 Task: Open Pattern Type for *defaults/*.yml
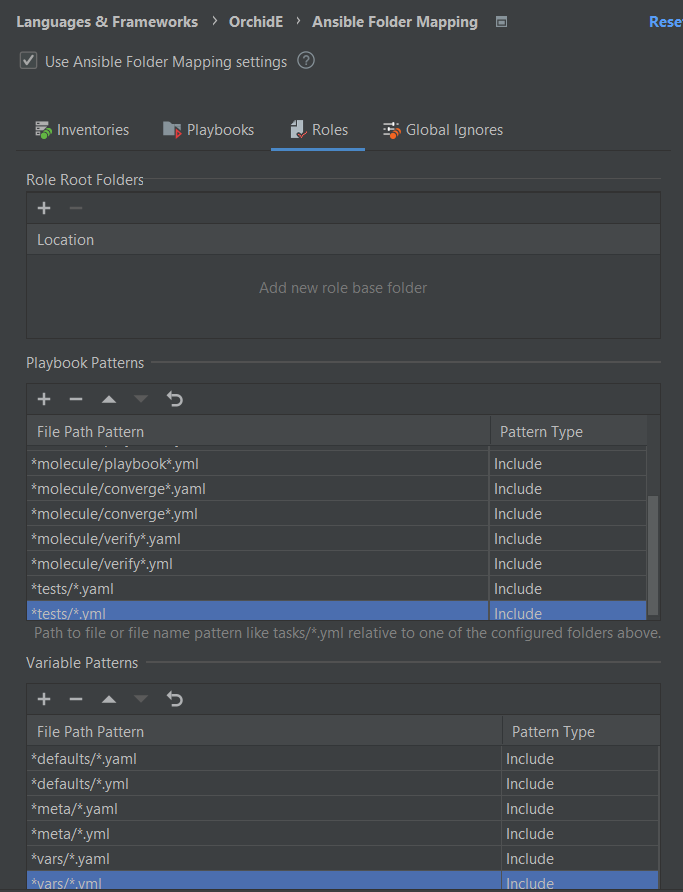(x=580, y=784)
